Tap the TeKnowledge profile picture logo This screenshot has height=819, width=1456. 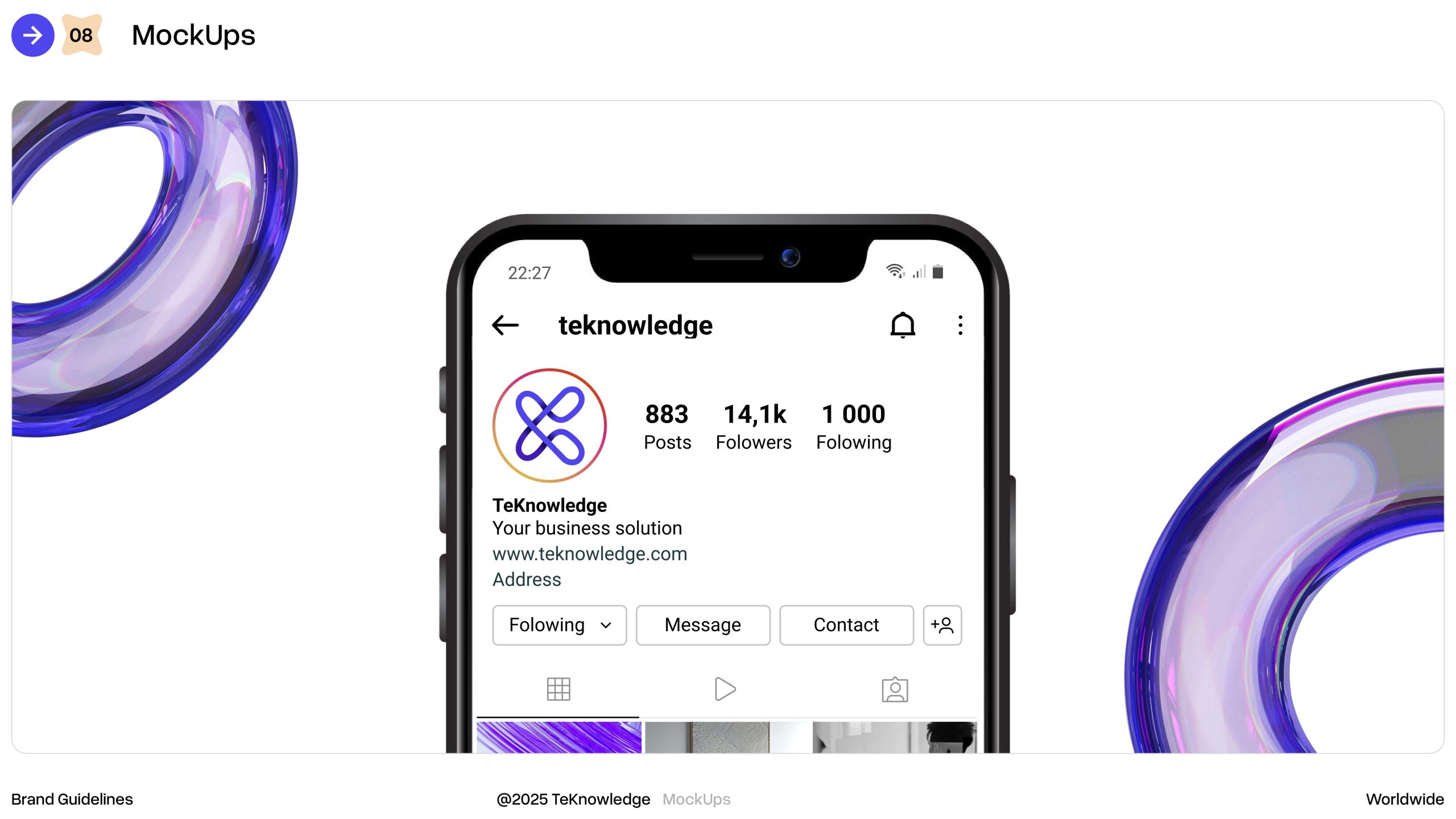[549, 425]
